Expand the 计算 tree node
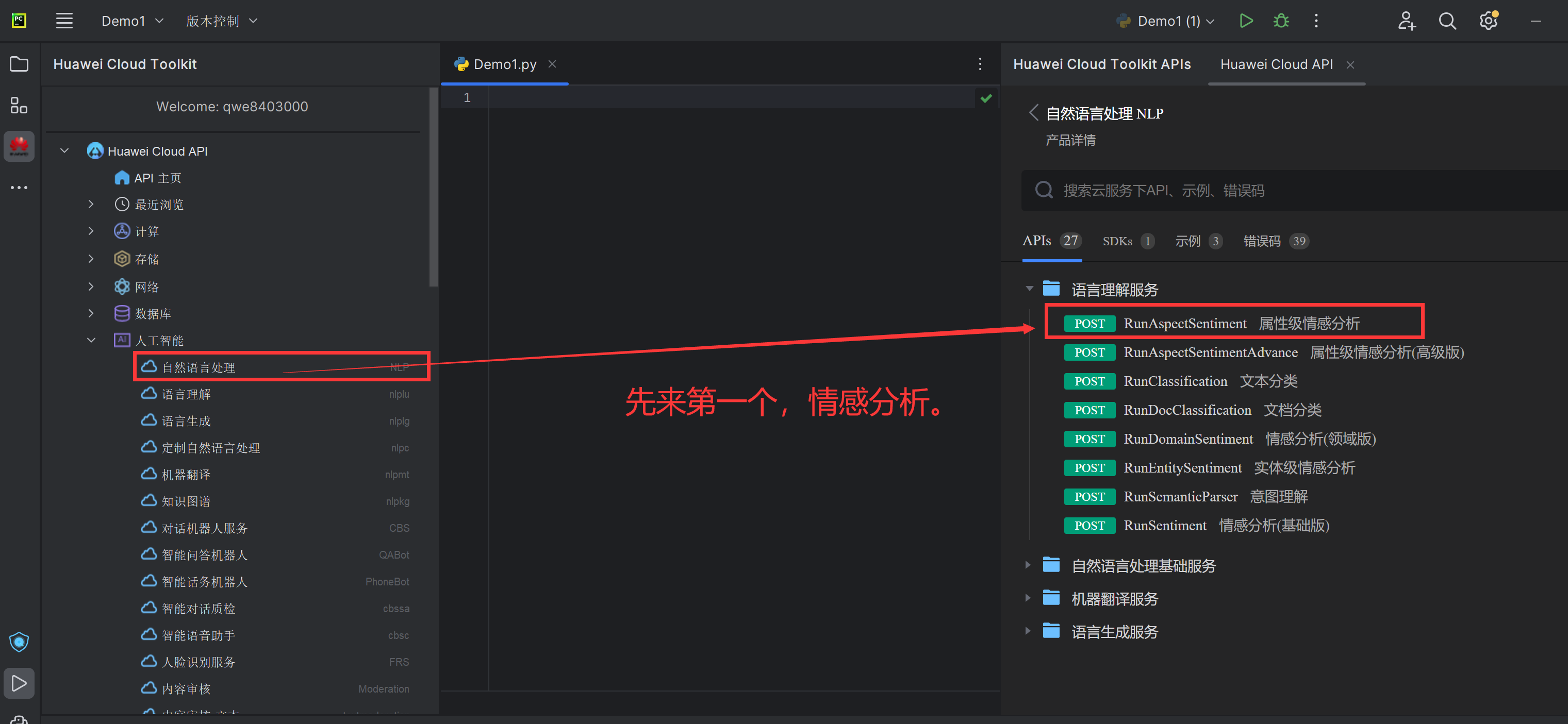Screen dimensions: 1568x724 coord(91,231)
